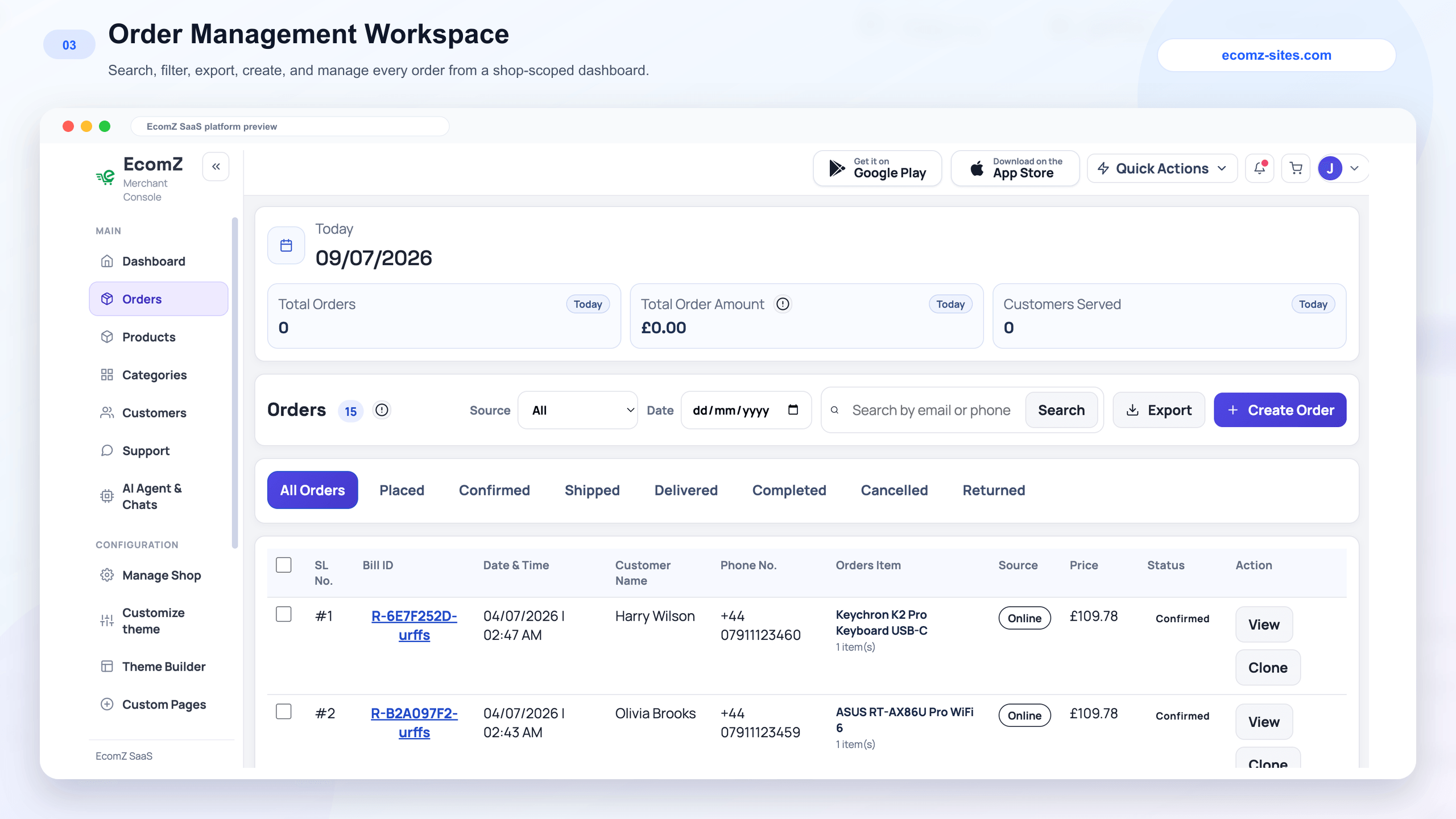The height and width of the screenshot is (819, 1456).
Task: Click the Online badge for order #1
Action: coord(1024,618)
